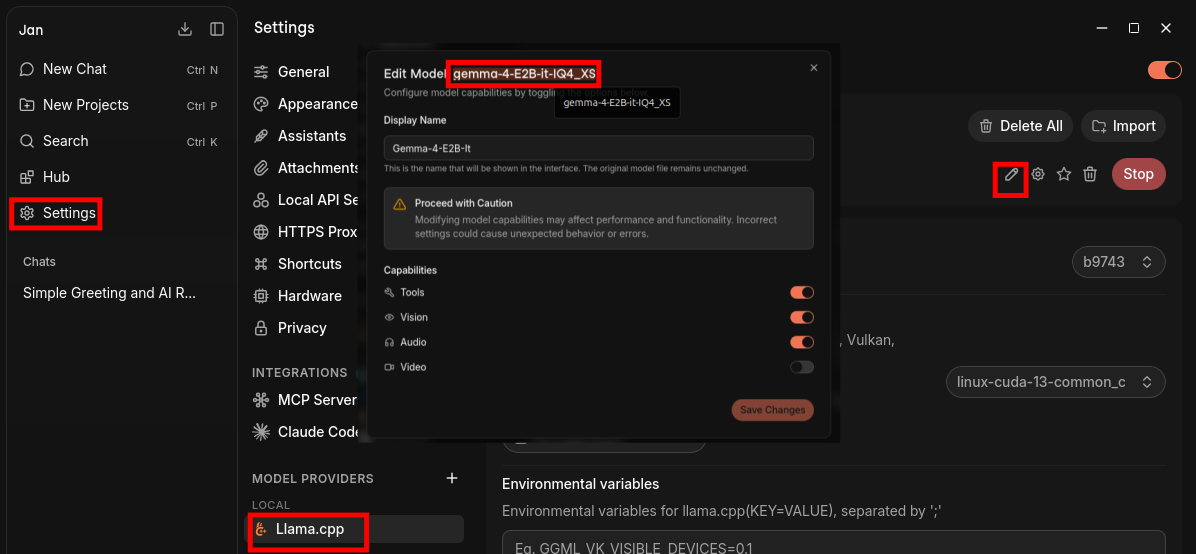Open Attachments settings paperclip icon
The height and width of the screenshot is (554, 1196).
pos(261,168)
